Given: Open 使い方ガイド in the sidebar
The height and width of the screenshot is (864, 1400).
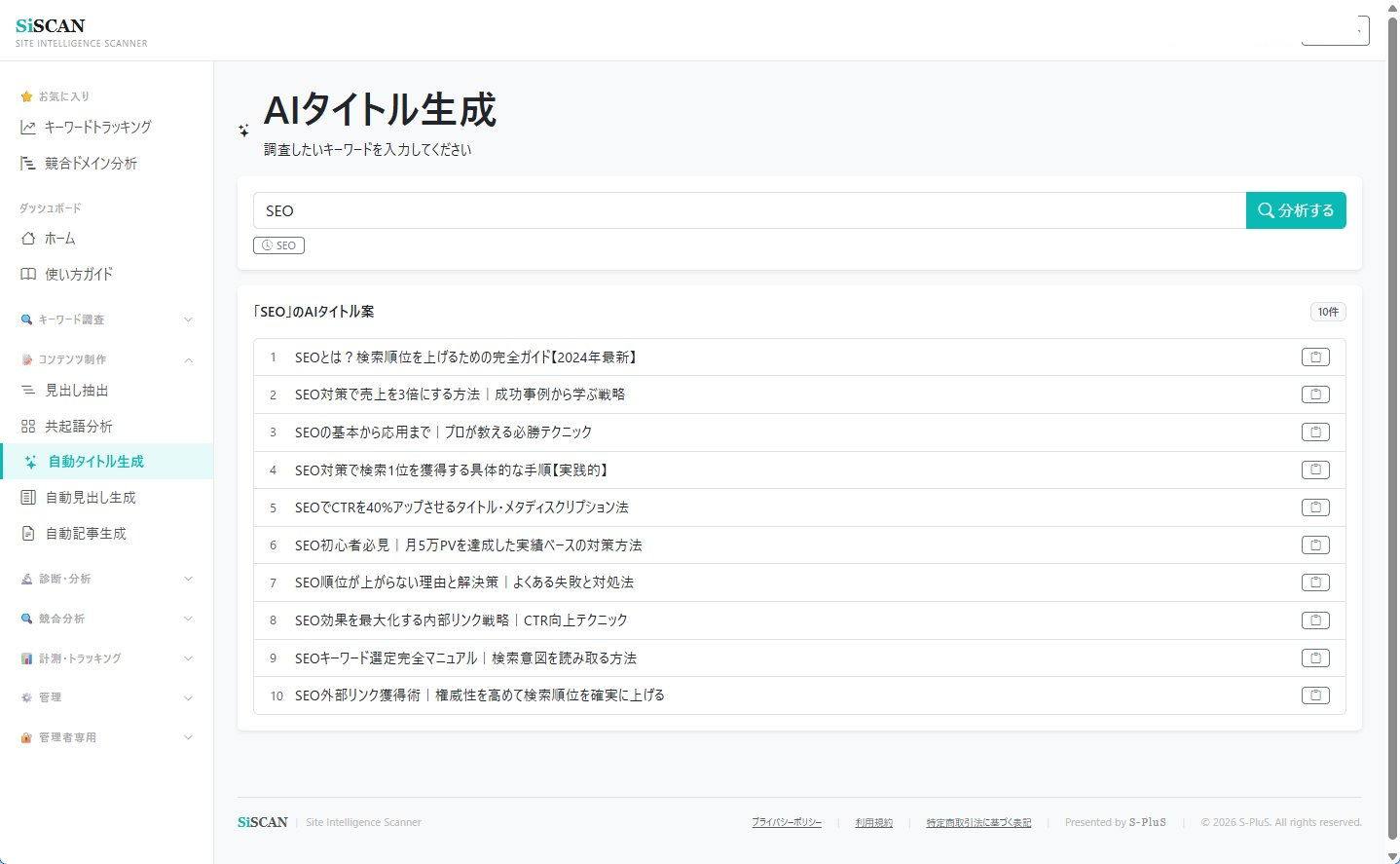Looking at the screenshot, I should (107, 275).
